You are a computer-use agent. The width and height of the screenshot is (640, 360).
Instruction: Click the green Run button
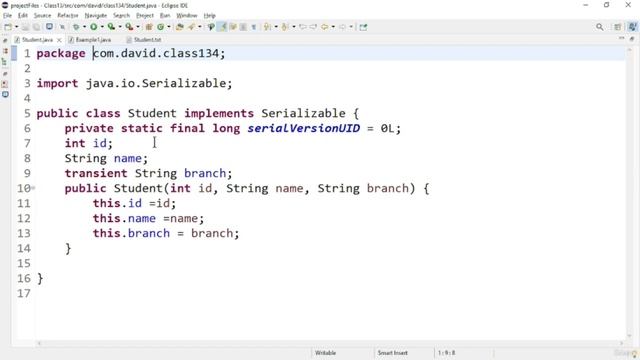94,27
